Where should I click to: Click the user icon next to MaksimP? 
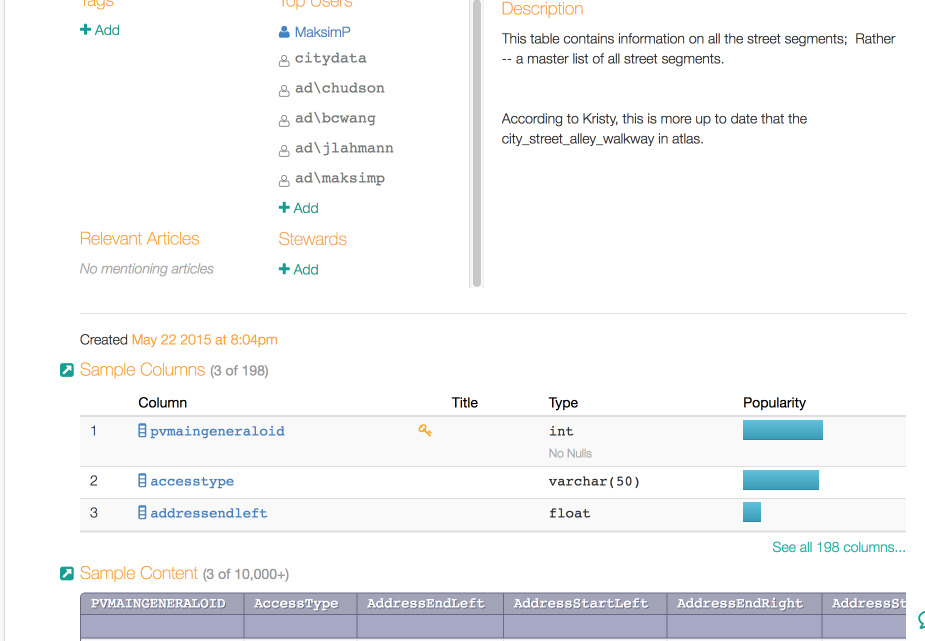(x=285, y=33)
